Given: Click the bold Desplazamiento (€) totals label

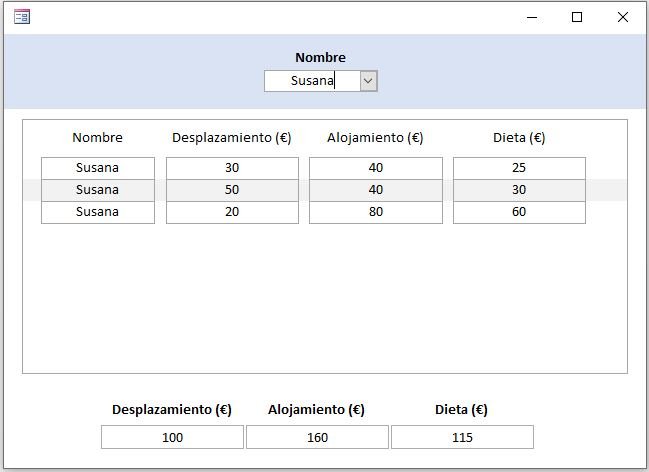Looking at the screenshot, I should (172, 409).
